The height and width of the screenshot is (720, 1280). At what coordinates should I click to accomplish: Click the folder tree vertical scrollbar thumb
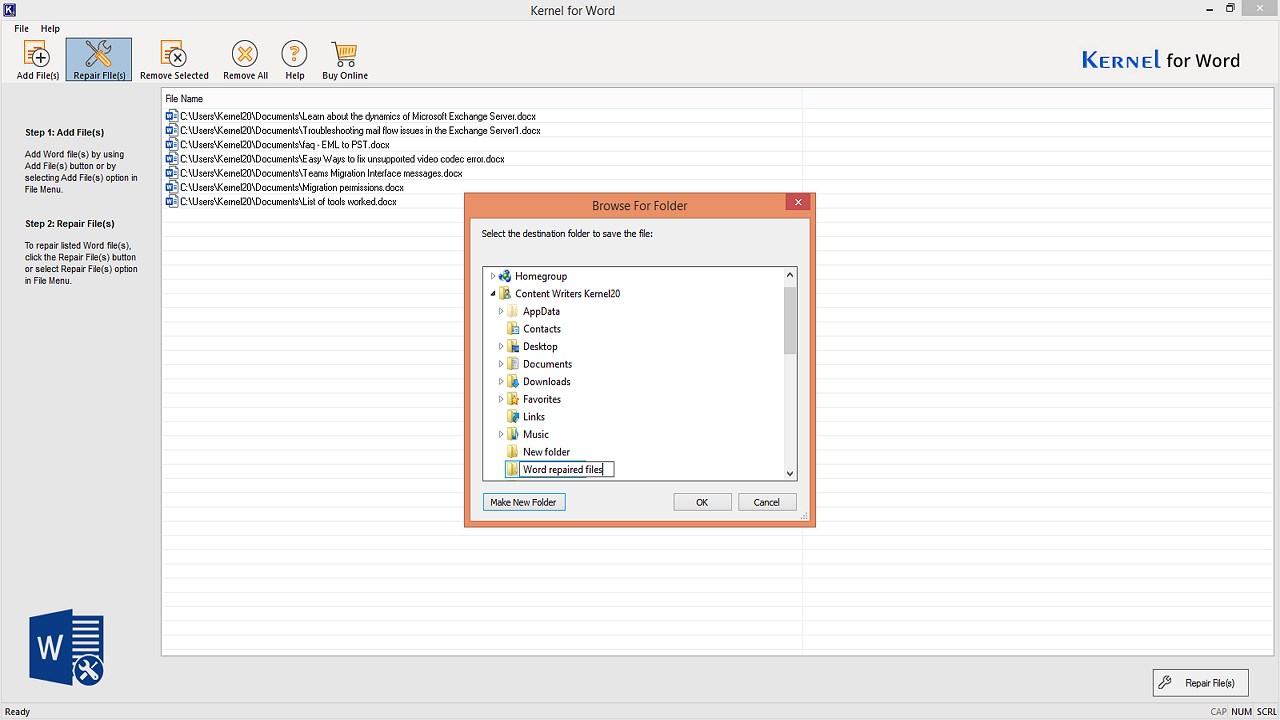(x=790, y=320)
